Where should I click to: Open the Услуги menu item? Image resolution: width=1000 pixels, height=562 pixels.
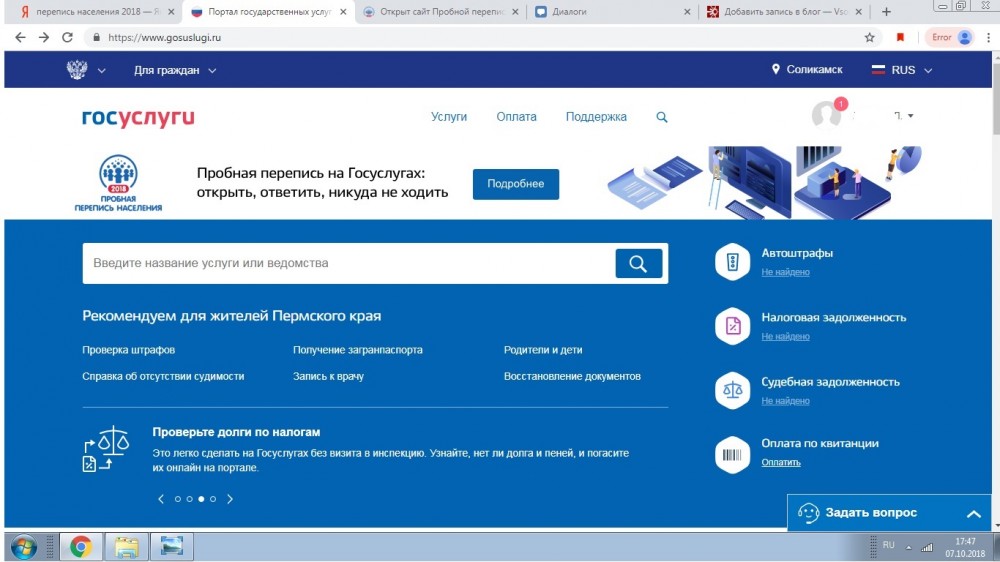[x=449, y=117]
